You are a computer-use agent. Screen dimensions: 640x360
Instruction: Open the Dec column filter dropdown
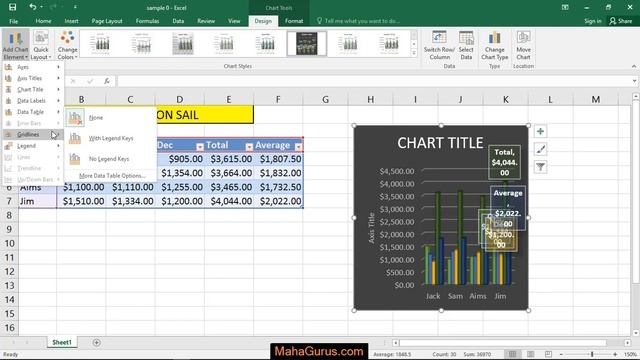(200, 147)
